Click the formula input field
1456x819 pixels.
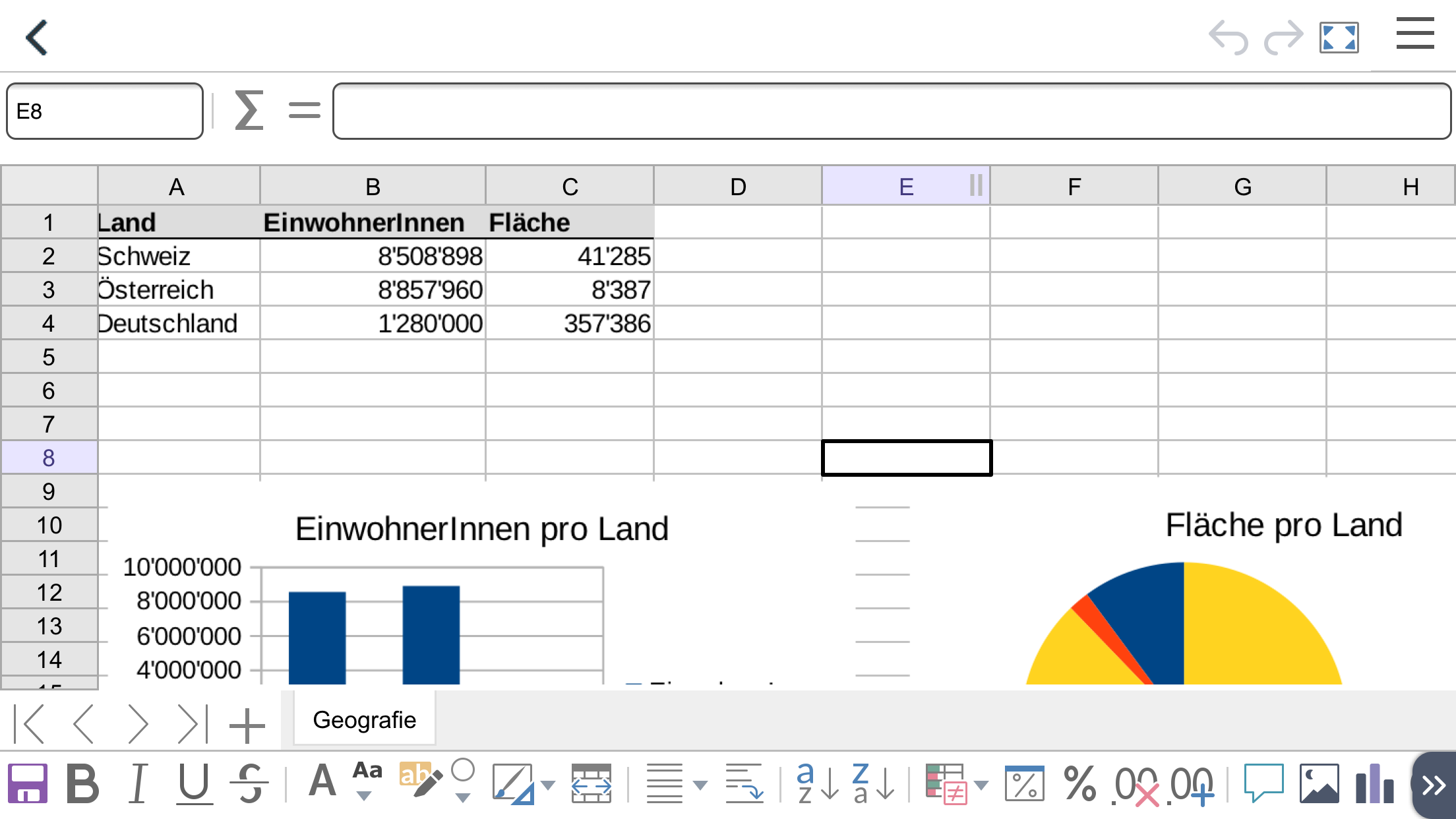pos(890,111)
